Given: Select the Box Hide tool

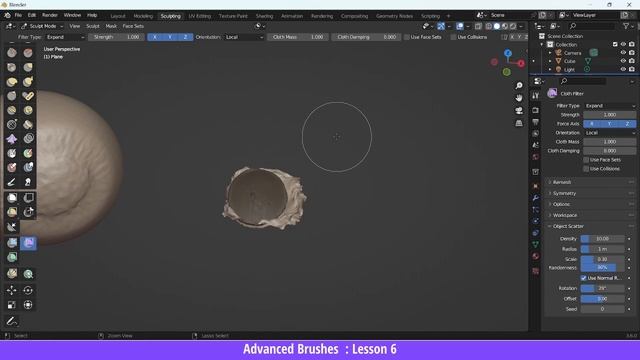Looking at the screenshot, I should tap(28, 198).
